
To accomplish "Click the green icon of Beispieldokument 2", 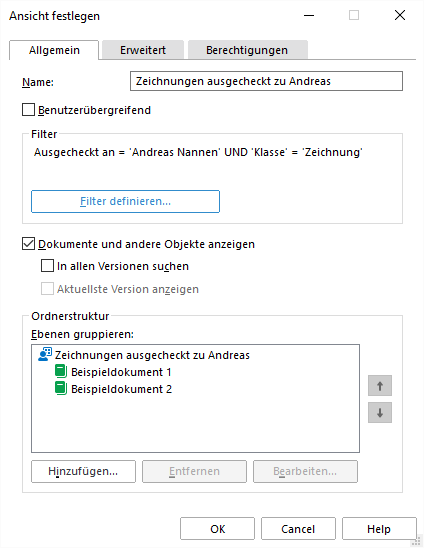I will (61, 388).
